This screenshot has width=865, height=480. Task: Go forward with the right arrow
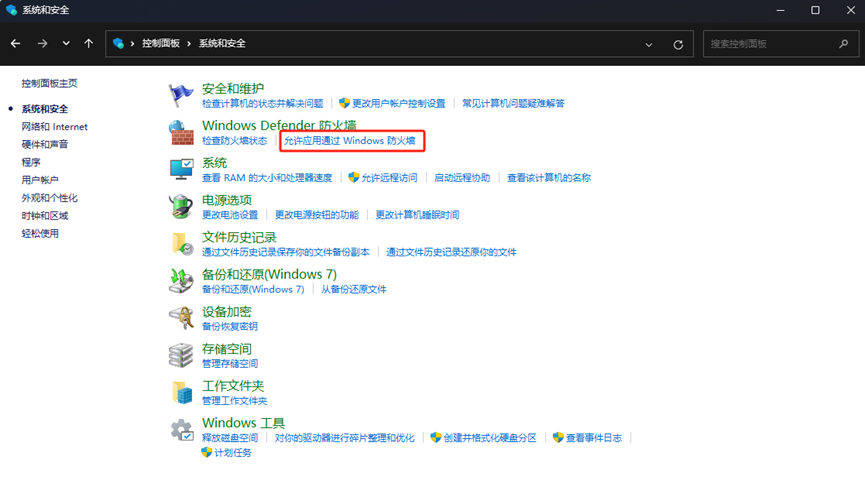click(x=42, y=44)
